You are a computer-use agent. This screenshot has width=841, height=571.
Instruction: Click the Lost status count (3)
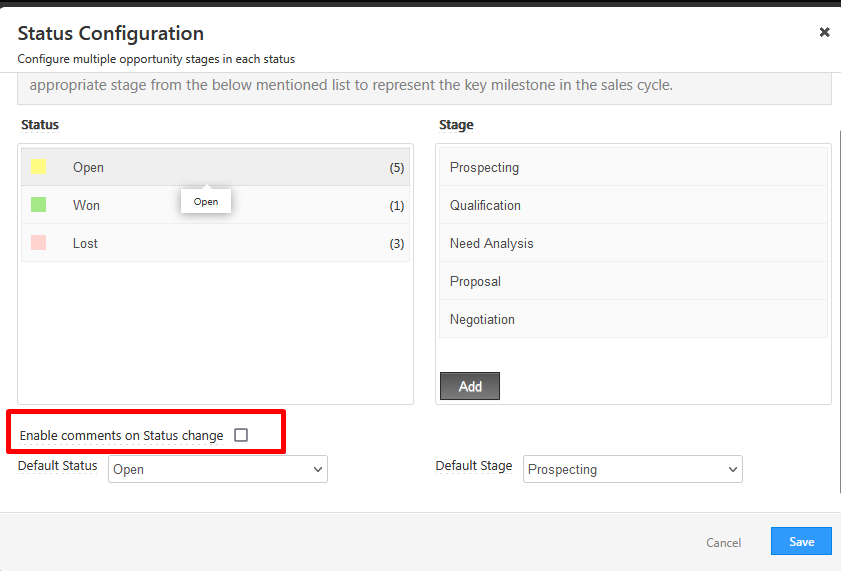click(x=397, y=244)
